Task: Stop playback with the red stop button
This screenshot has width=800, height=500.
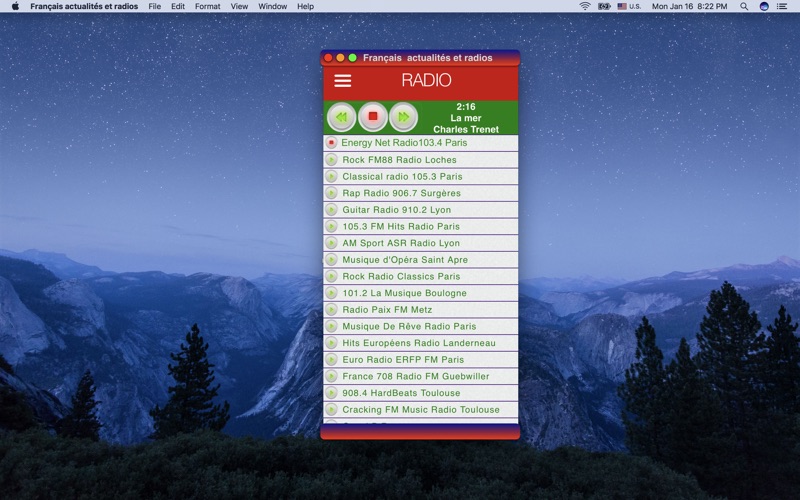Action: tap(373, 117)
